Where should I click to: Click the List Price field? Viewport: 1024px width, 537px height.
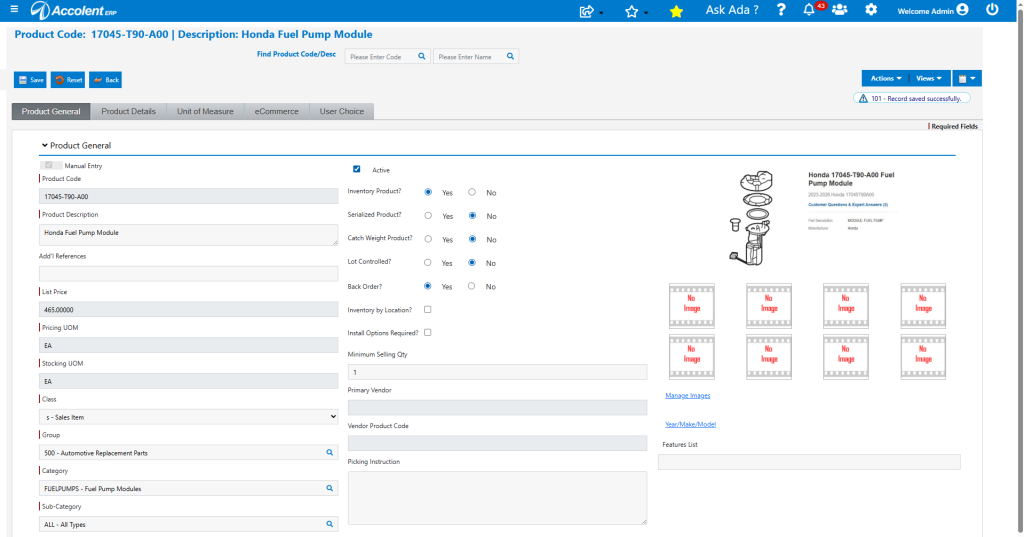[189, 310]
